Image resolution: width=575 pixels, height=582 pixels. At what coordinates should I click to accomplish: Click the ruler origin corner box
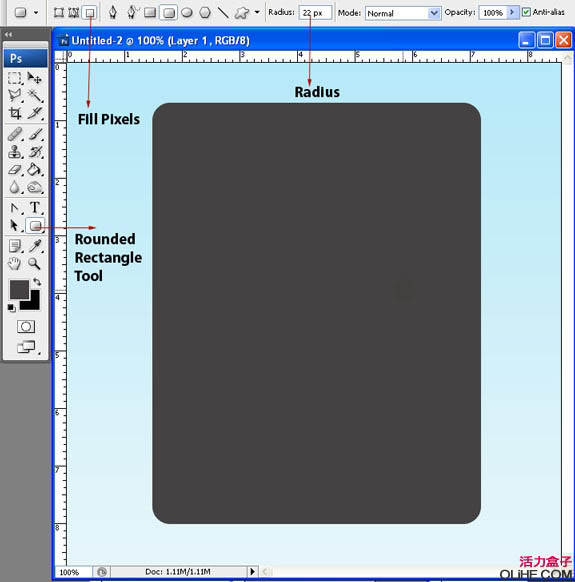pyautogui.click(x=60, y=57)
